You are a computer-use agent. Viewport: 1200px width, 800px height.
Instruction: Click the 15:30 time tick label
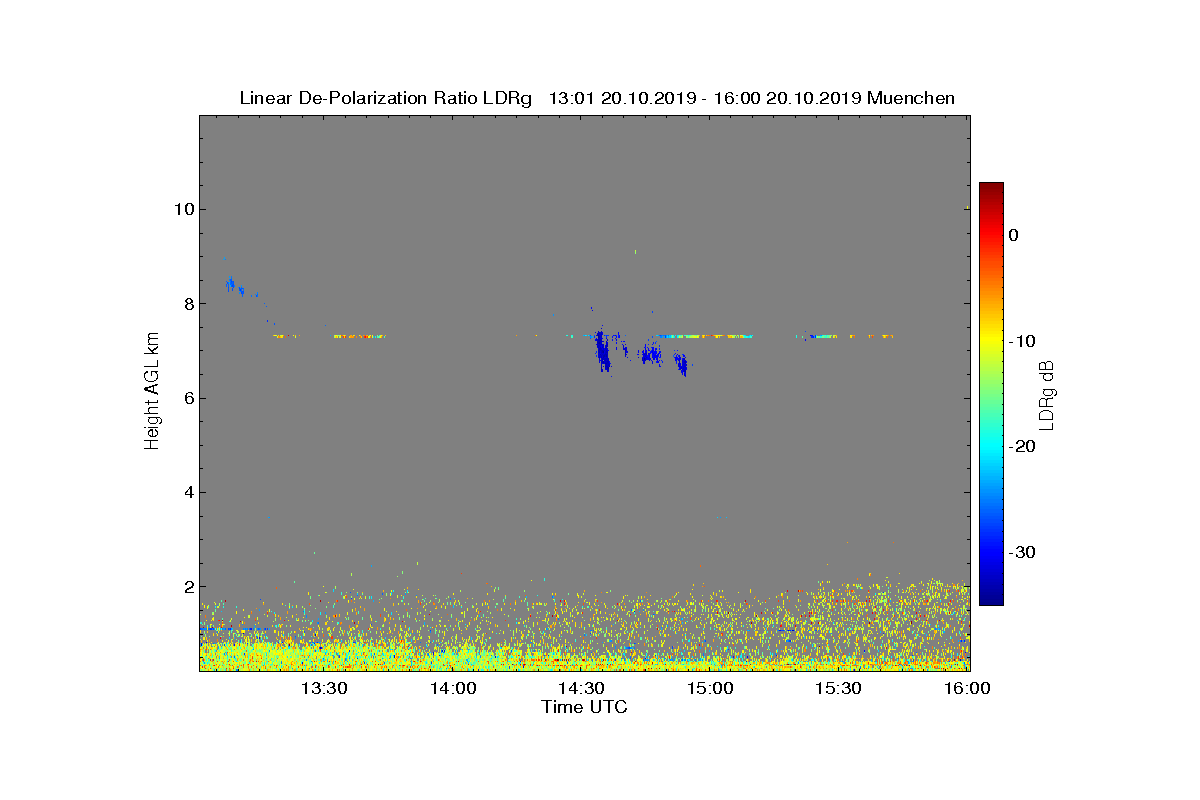pos(839,688)
